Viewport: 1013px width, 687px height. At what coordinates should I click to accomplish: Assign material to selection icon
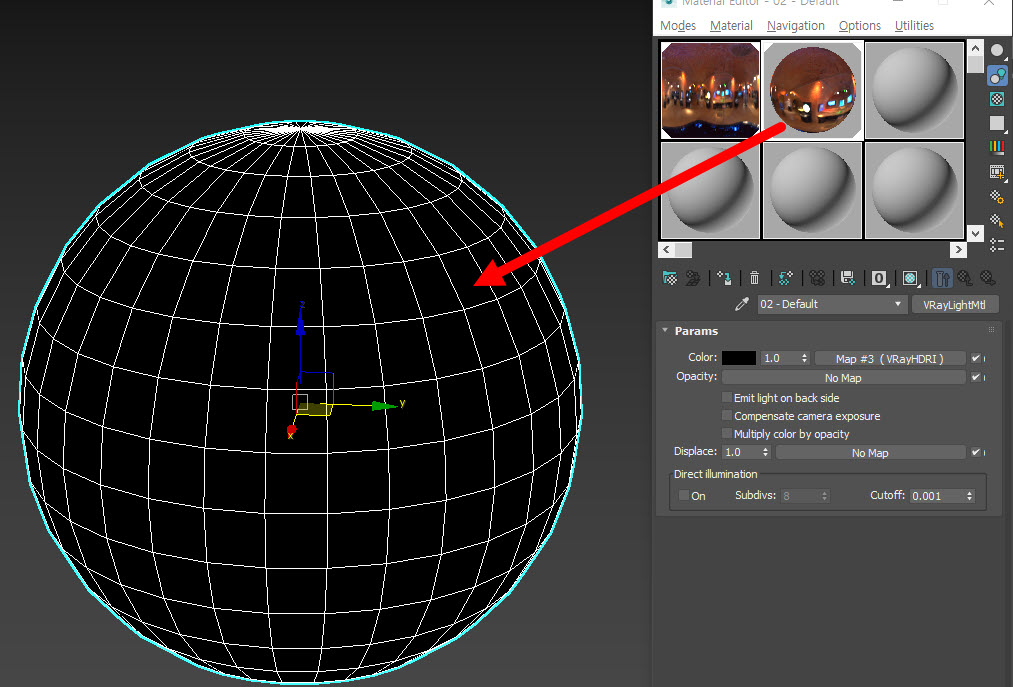[x=724, y=278]
